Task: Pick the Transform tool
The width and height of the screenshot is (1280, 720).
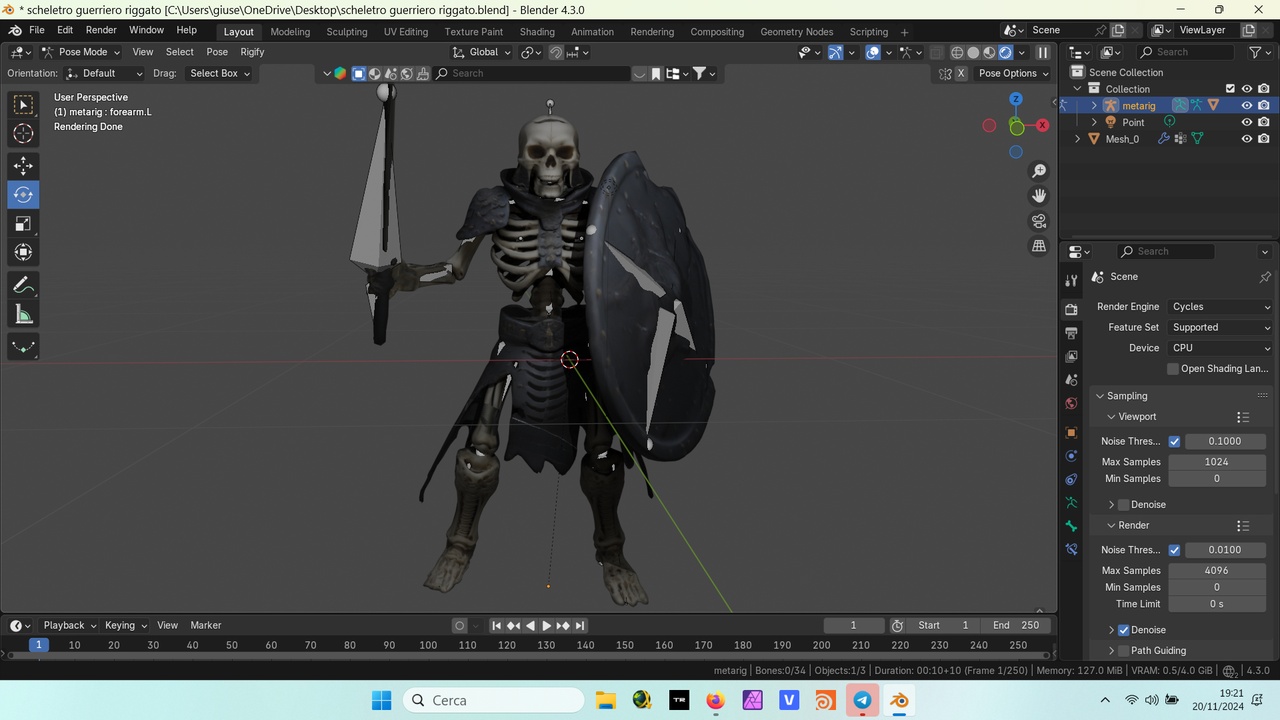Action: pos(23,253)
